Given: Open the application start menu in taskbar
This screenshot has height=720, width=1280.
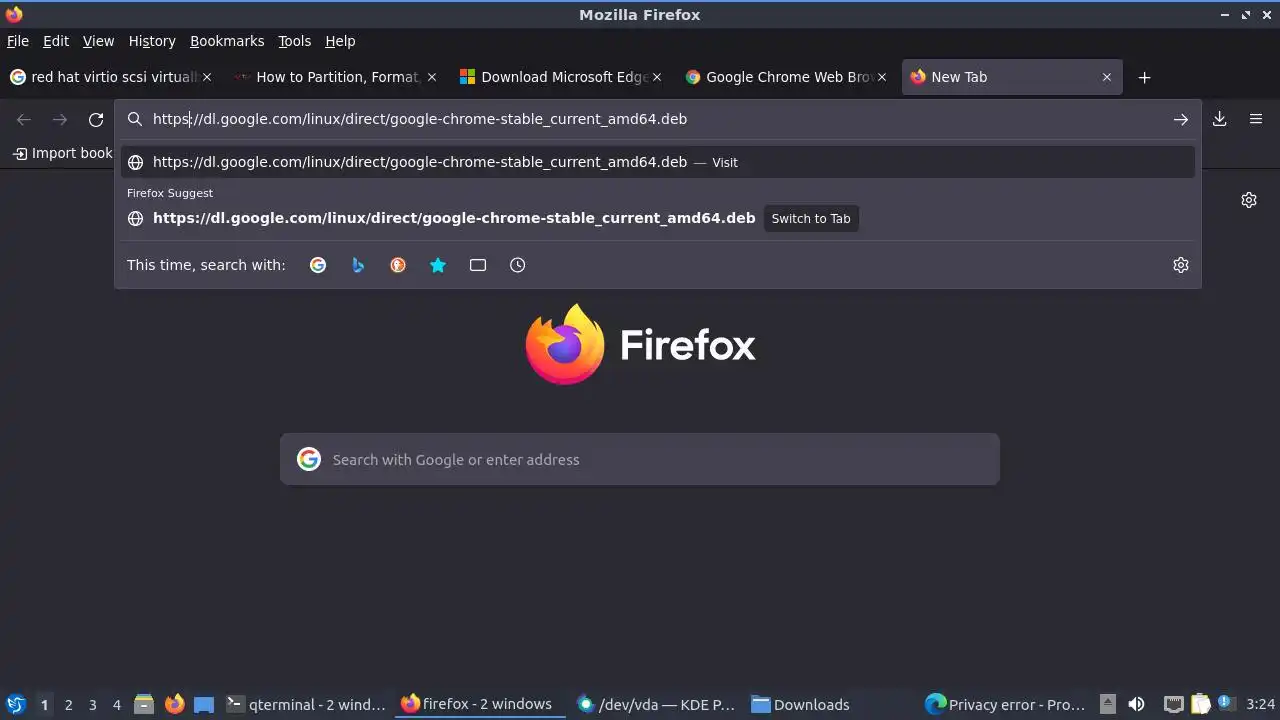Looking at the screenshot, I should tap(15, 704).
